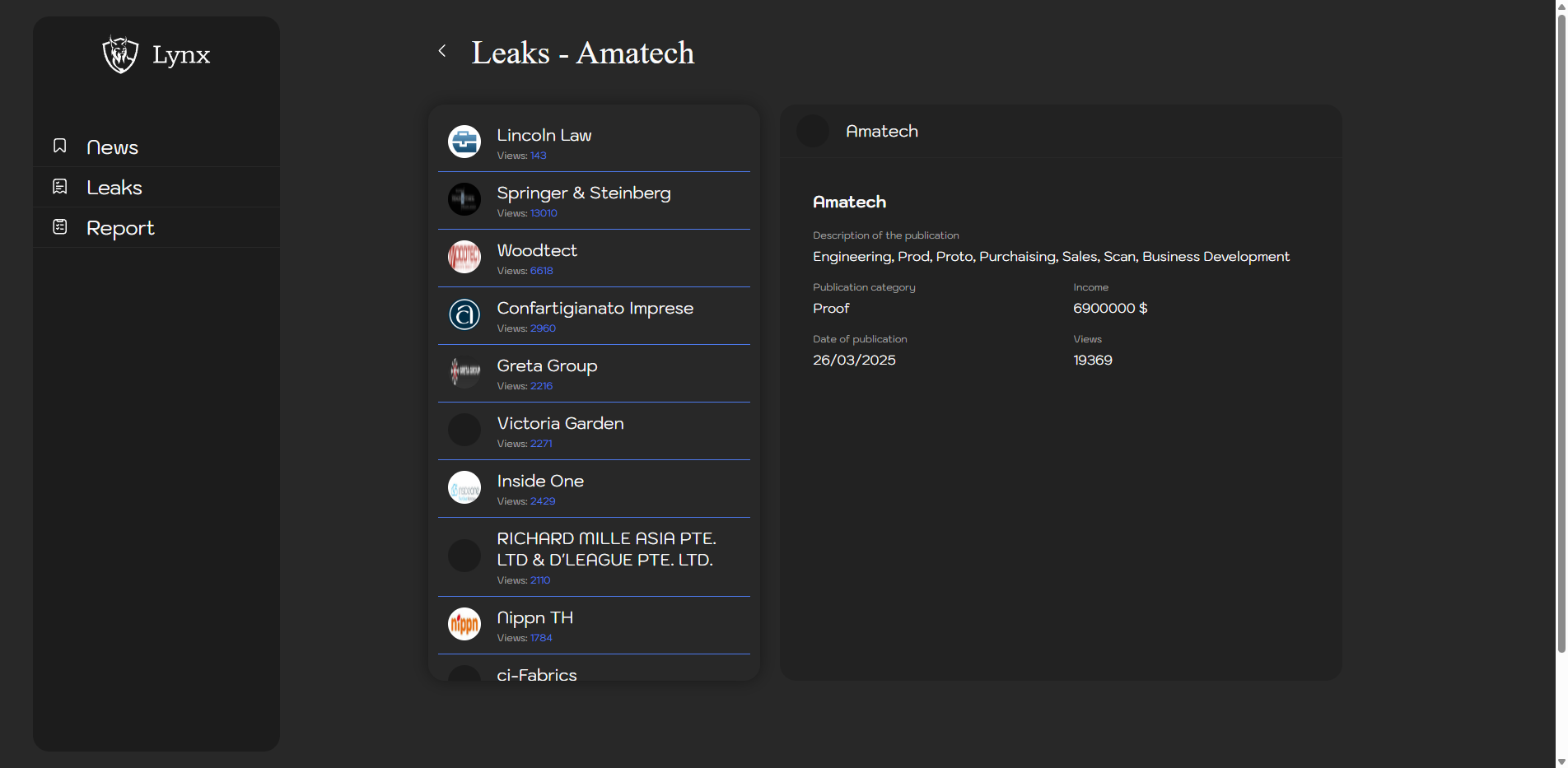
Task: Open the partially visible ci-Fabrics entry
Action: point(537,674)
